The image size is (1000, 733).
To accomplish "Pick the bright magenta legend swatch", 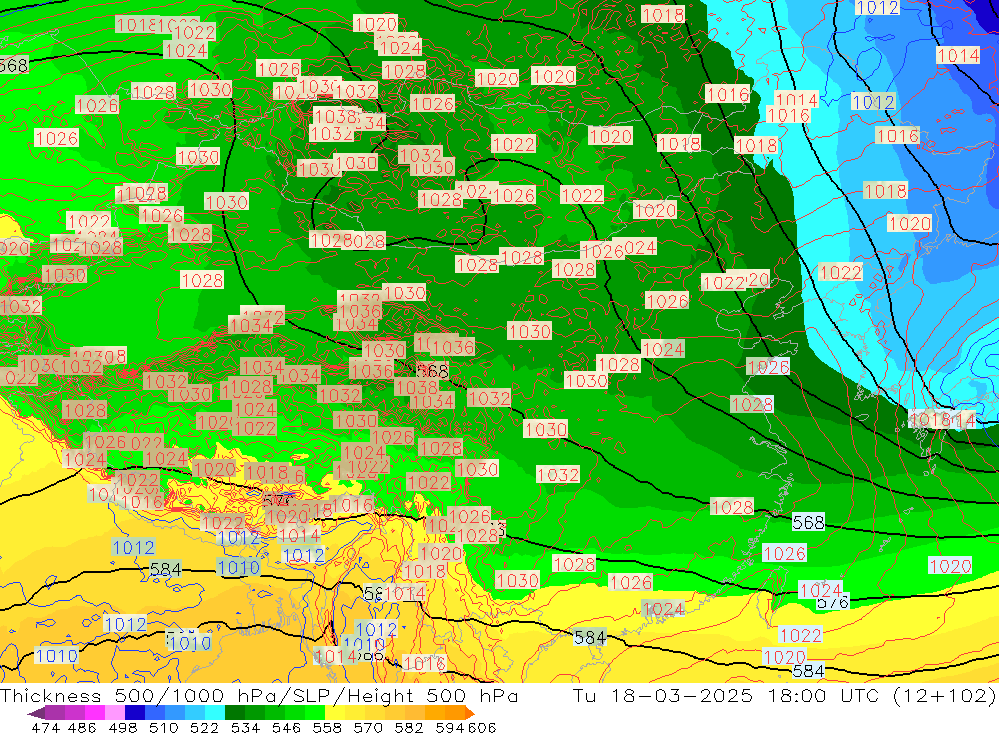I will 95,713.
